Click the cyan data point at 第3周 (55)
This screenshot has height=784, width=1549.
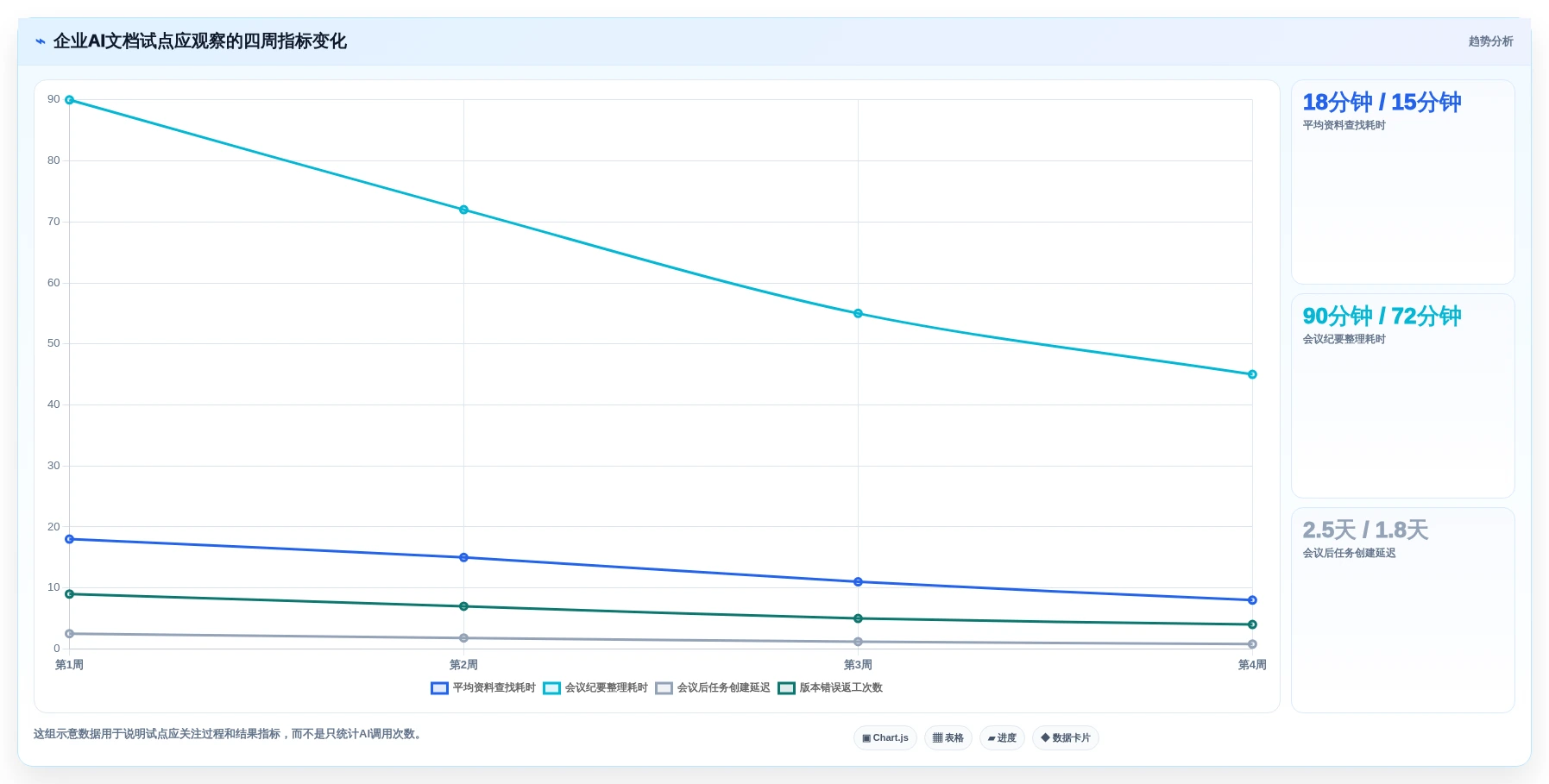[858, 313]
